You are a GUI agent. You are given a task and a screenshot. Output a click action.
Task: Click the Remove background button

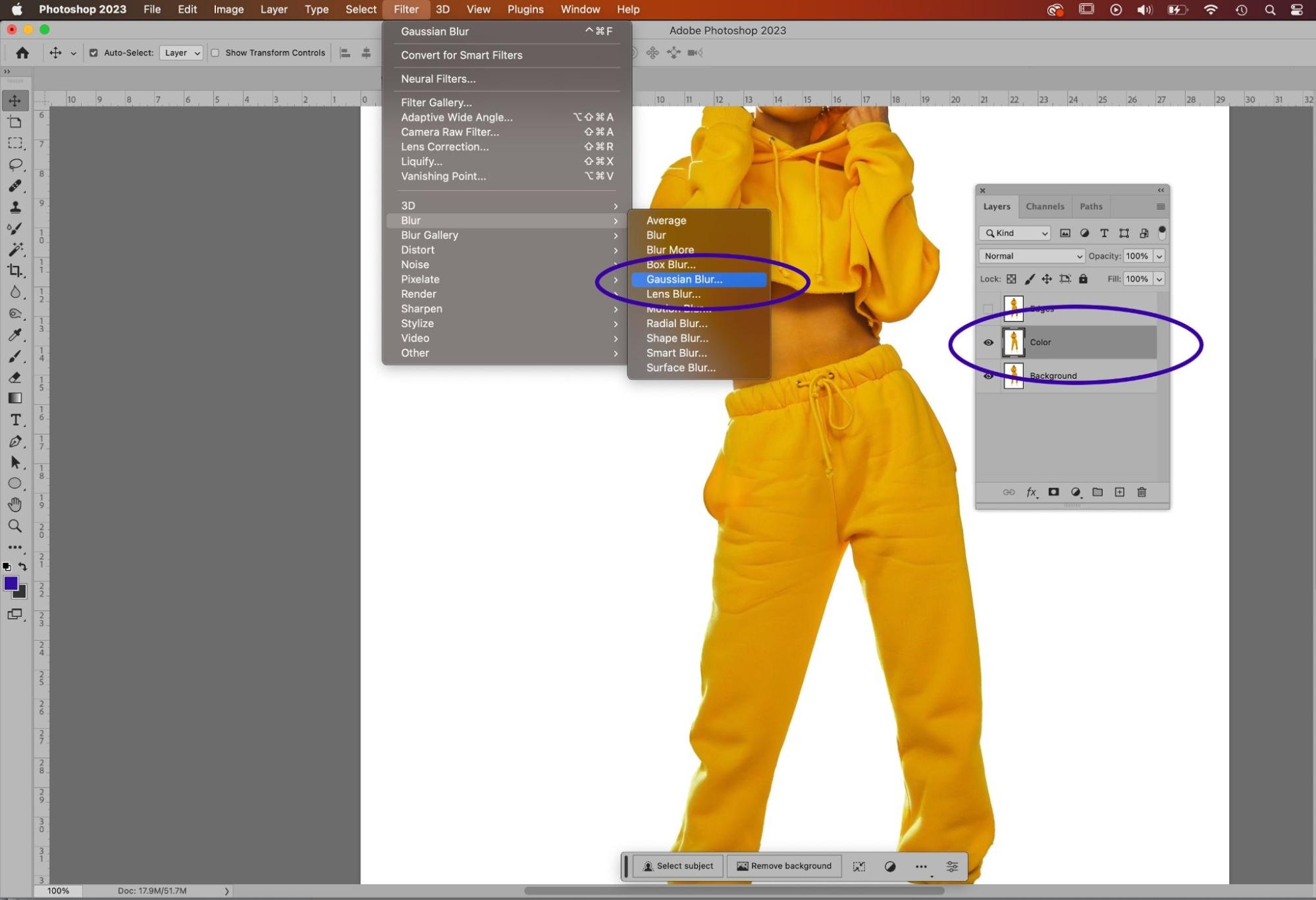coord(783,866)
